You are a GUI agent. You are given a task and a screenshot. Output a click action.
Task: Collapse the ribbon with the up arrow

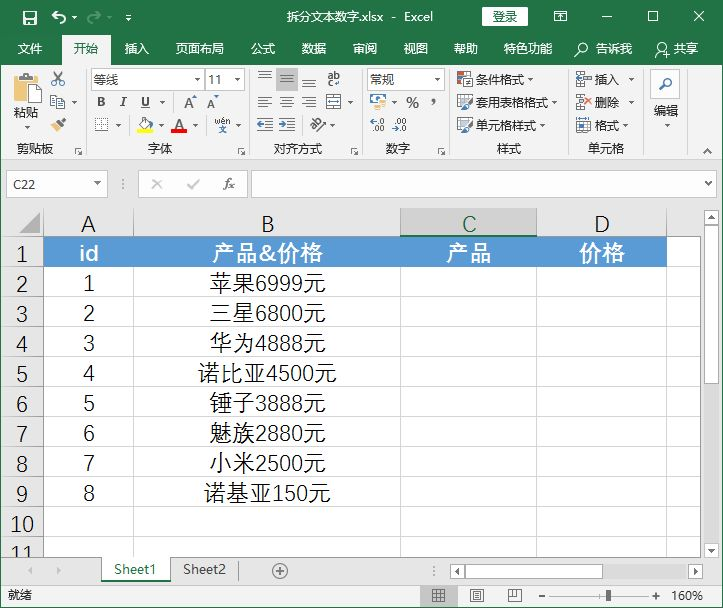pos(707,151)
